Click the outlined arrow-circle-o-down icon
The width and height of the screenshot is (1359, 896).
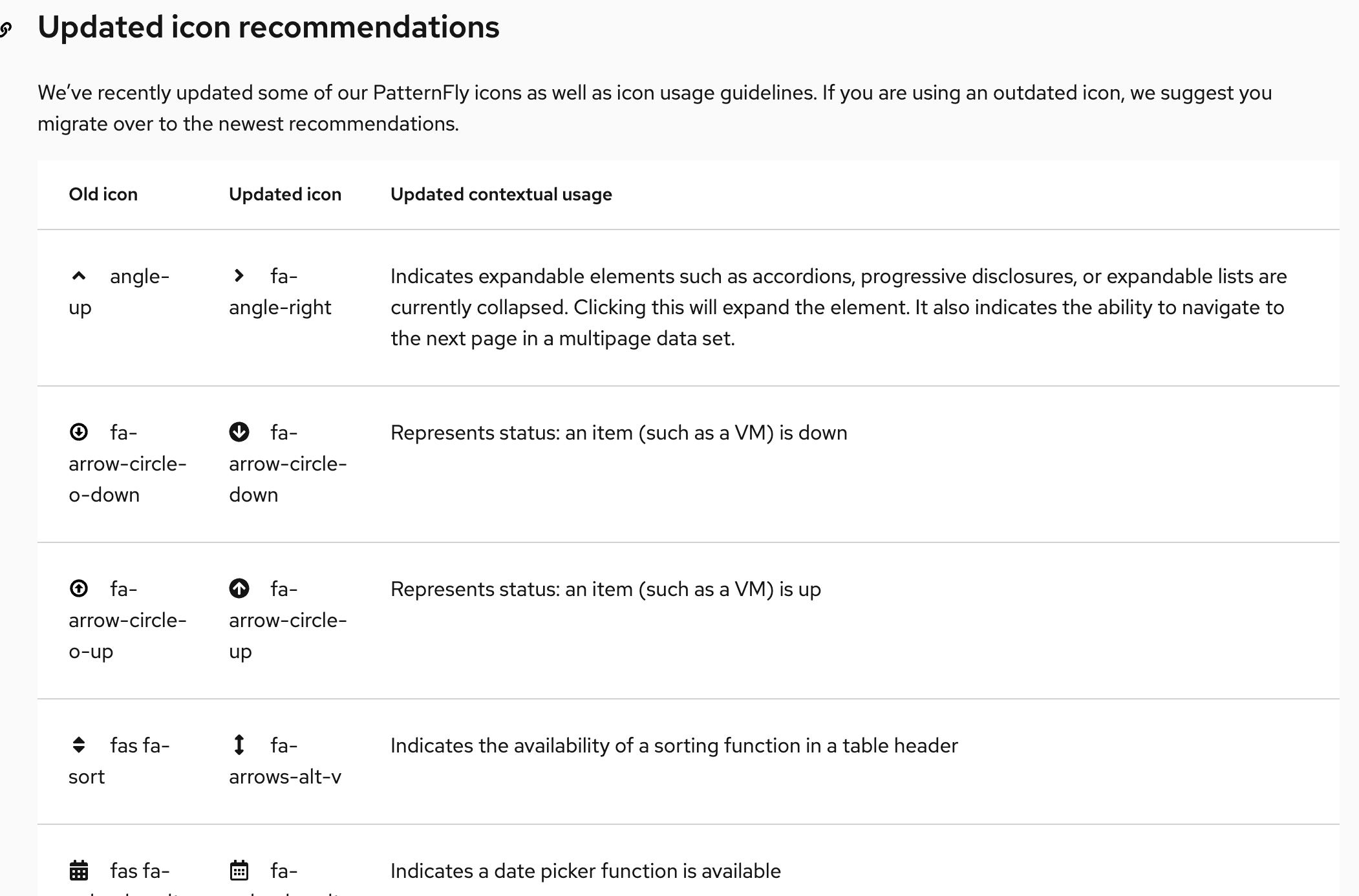coord(79,432)
